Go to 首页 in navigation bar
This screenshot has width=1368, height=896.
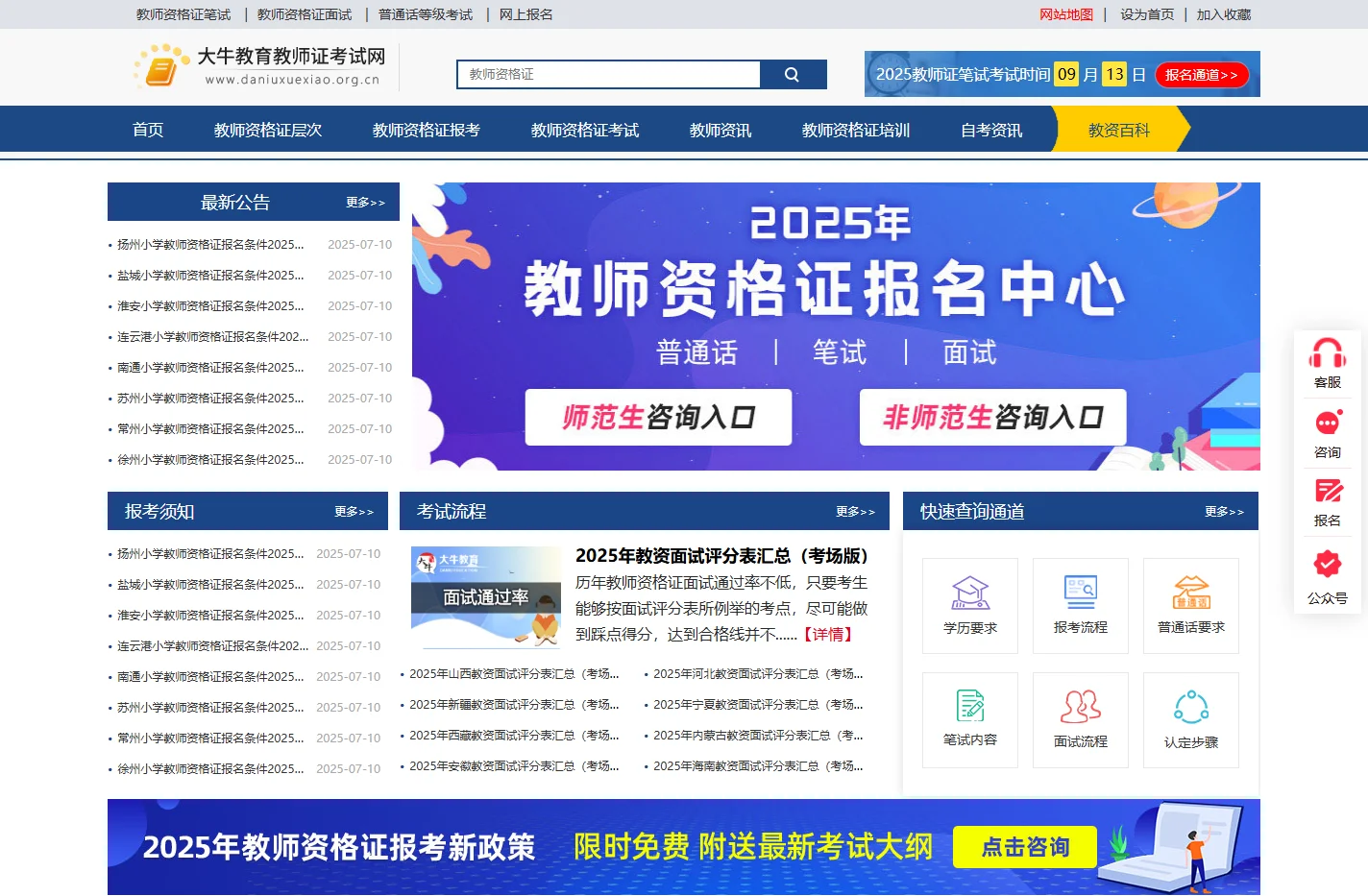pos(148,130)
